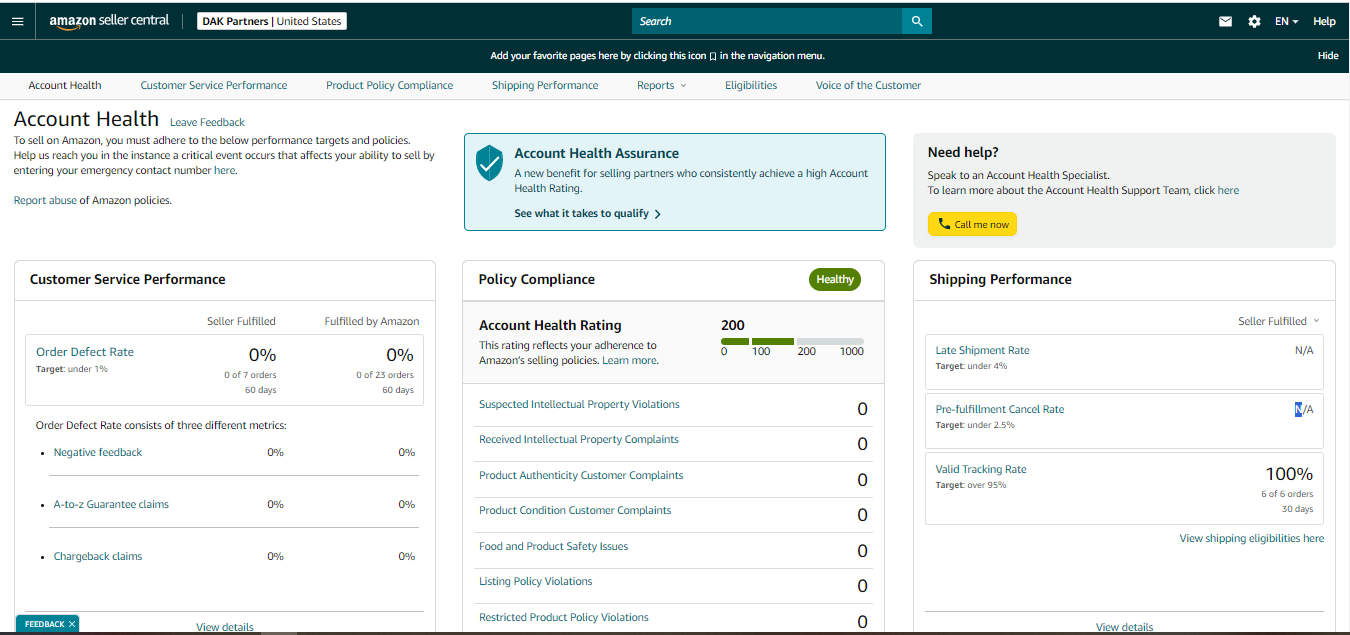Open the Chargeback claims link
Viewport: 1350px width, 635px height.
coord(98,557)
